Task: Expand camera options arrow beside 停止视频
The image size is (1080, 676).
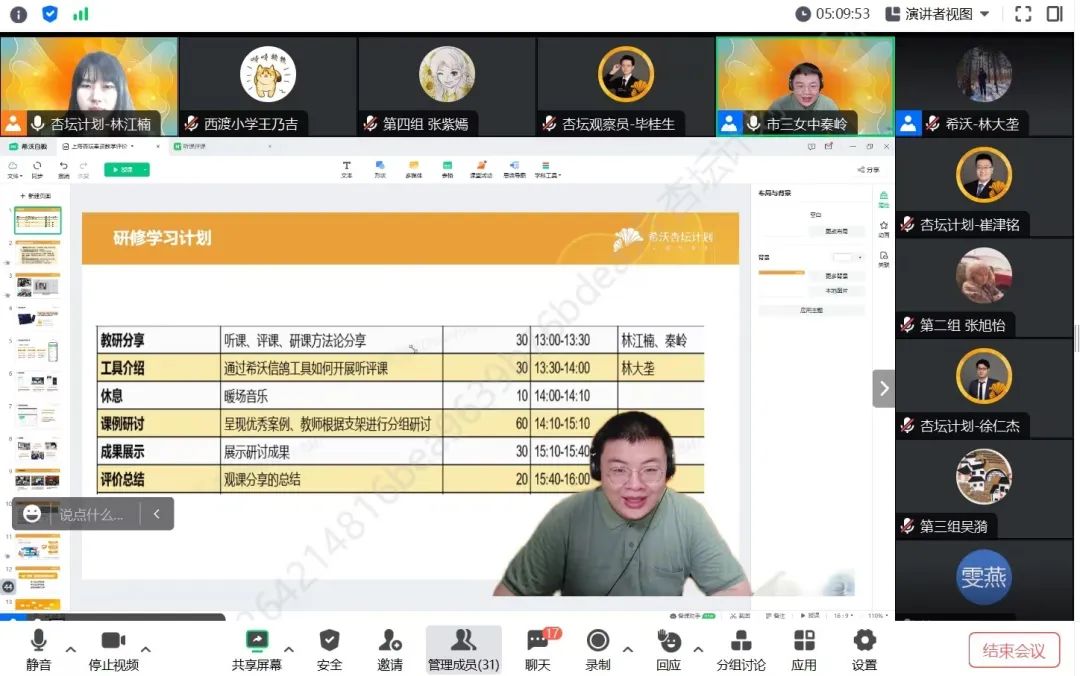Action: 145,649
